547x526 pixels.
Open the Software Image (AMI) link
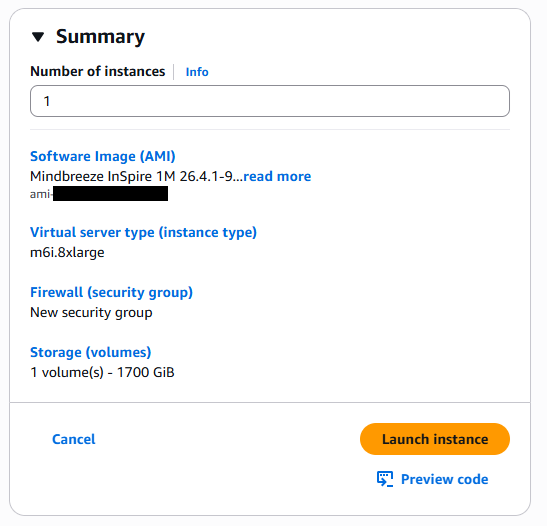coord(103,156)
